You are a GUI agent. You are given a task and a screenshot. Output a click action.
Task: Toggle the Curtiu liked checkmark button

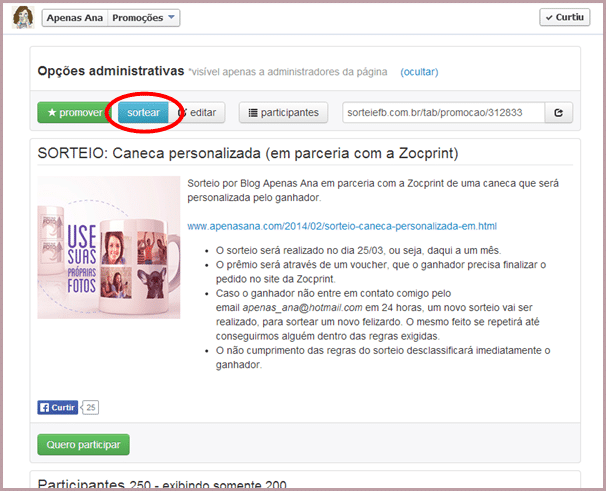point(564,18)
